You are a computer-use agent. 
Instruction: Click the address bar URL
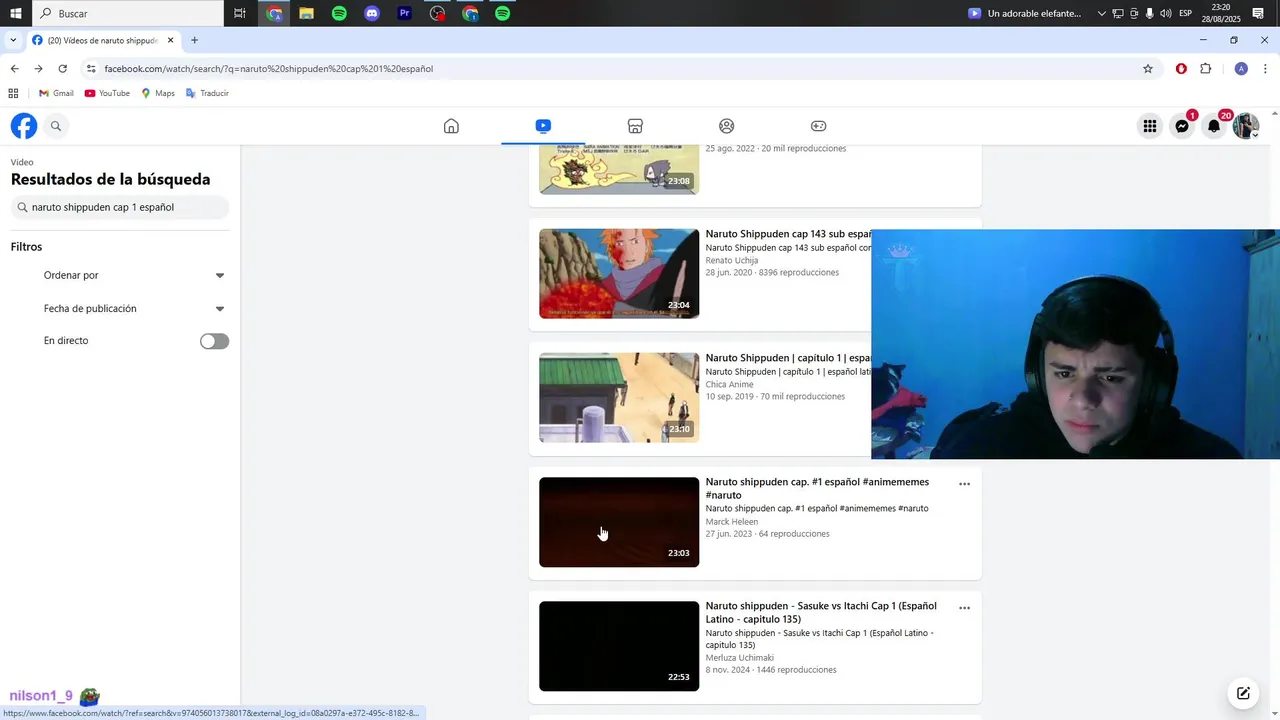coord(268,69)
